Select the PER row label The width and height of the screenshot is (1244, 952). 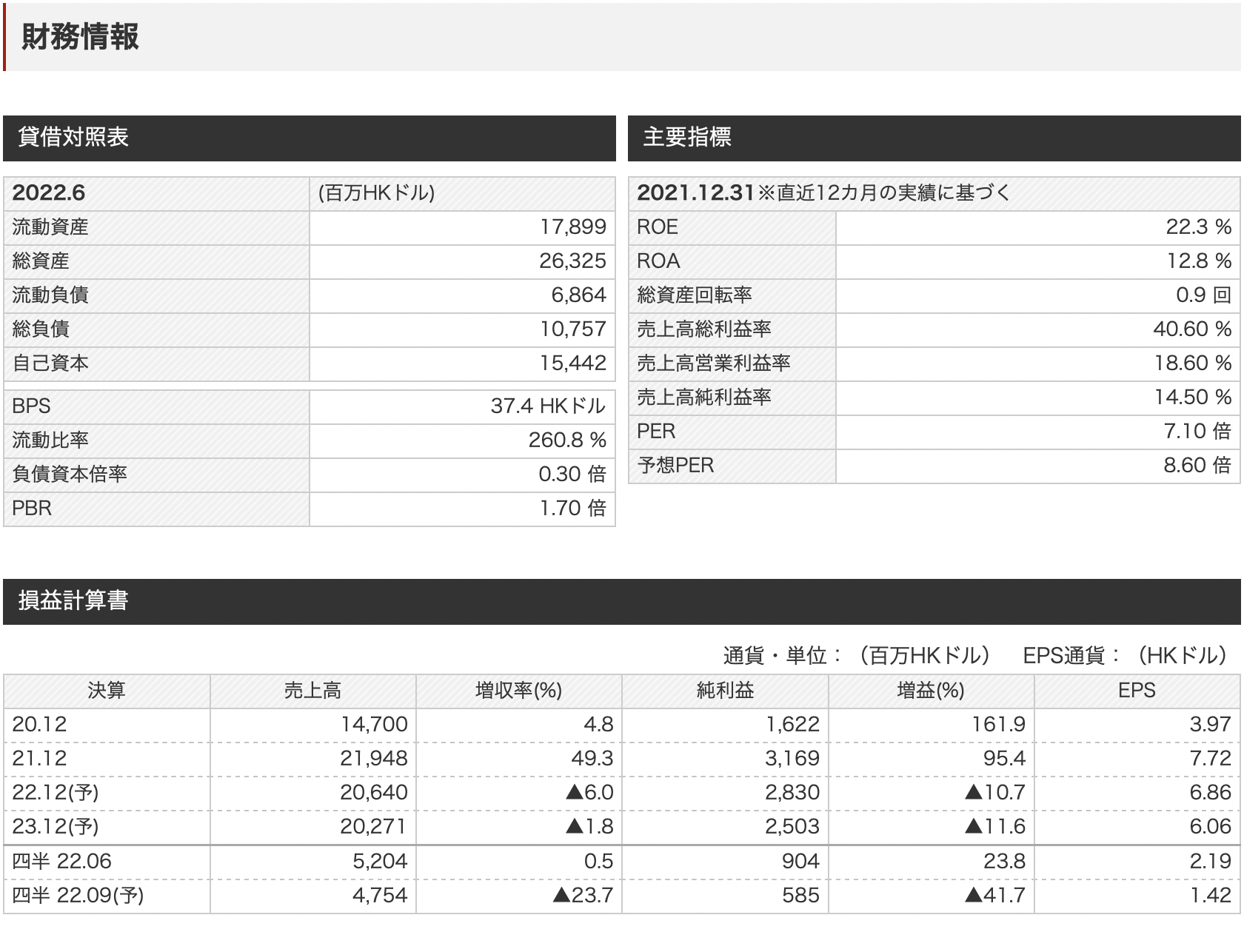click(x=656, y=432)
